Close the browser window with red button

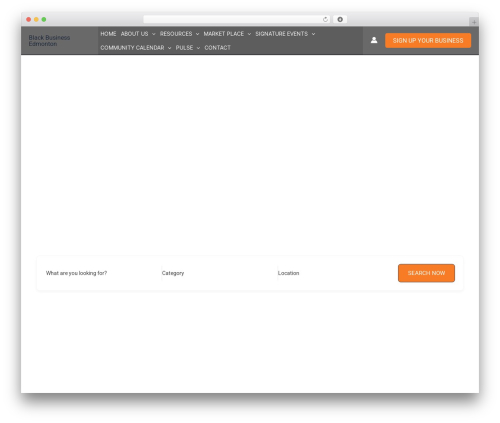tap(29, 19)
